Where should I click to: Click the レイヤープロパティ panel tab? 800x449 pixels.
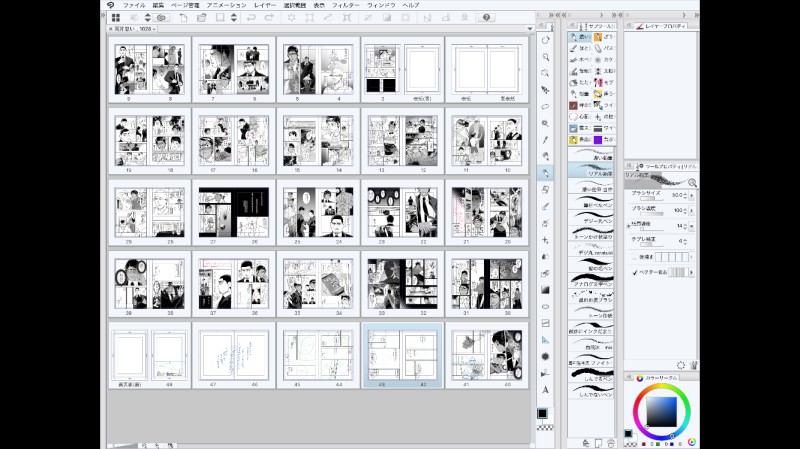tap(661, 26)
